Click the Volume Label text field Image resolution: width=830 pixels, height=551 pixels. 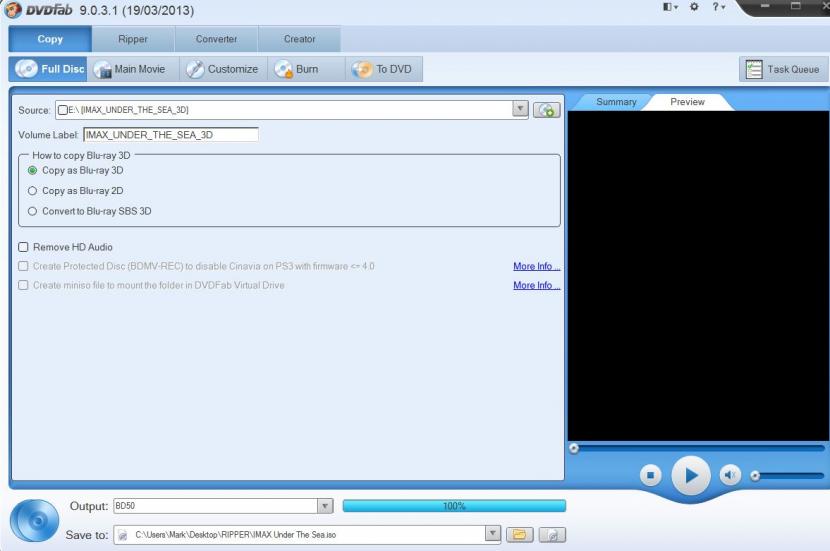pyautogui.click(x=171, y=134)
